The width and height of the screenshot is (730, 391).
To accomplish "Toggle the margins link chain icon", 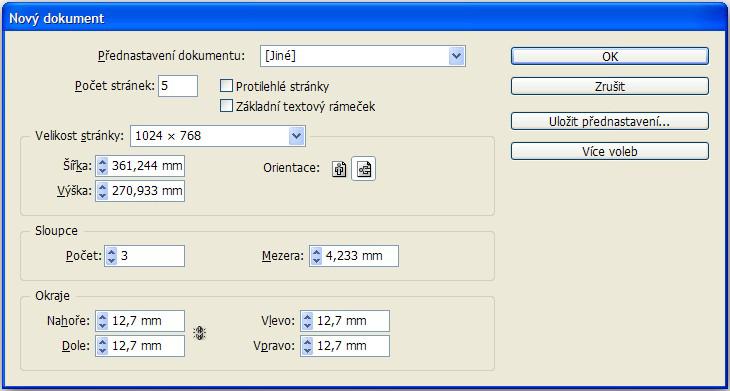I will [200, 333].
